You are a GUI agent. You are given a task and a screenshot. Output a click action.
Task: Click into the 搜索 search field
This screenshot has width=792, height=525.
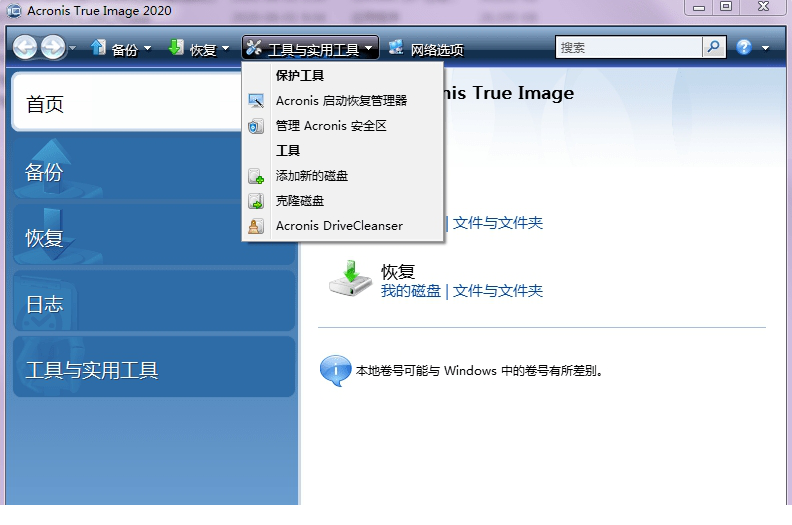tap(629, 47)
